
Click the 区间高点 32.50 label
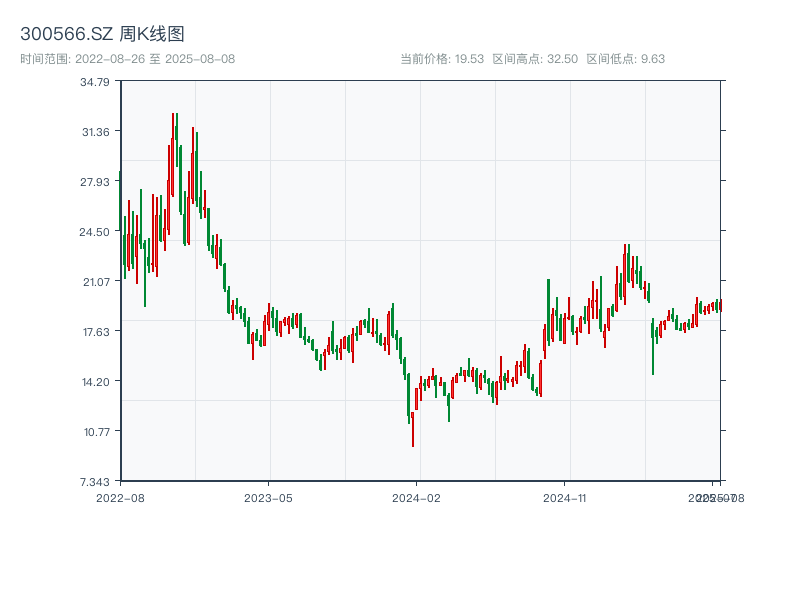click(x=535, y=59)
